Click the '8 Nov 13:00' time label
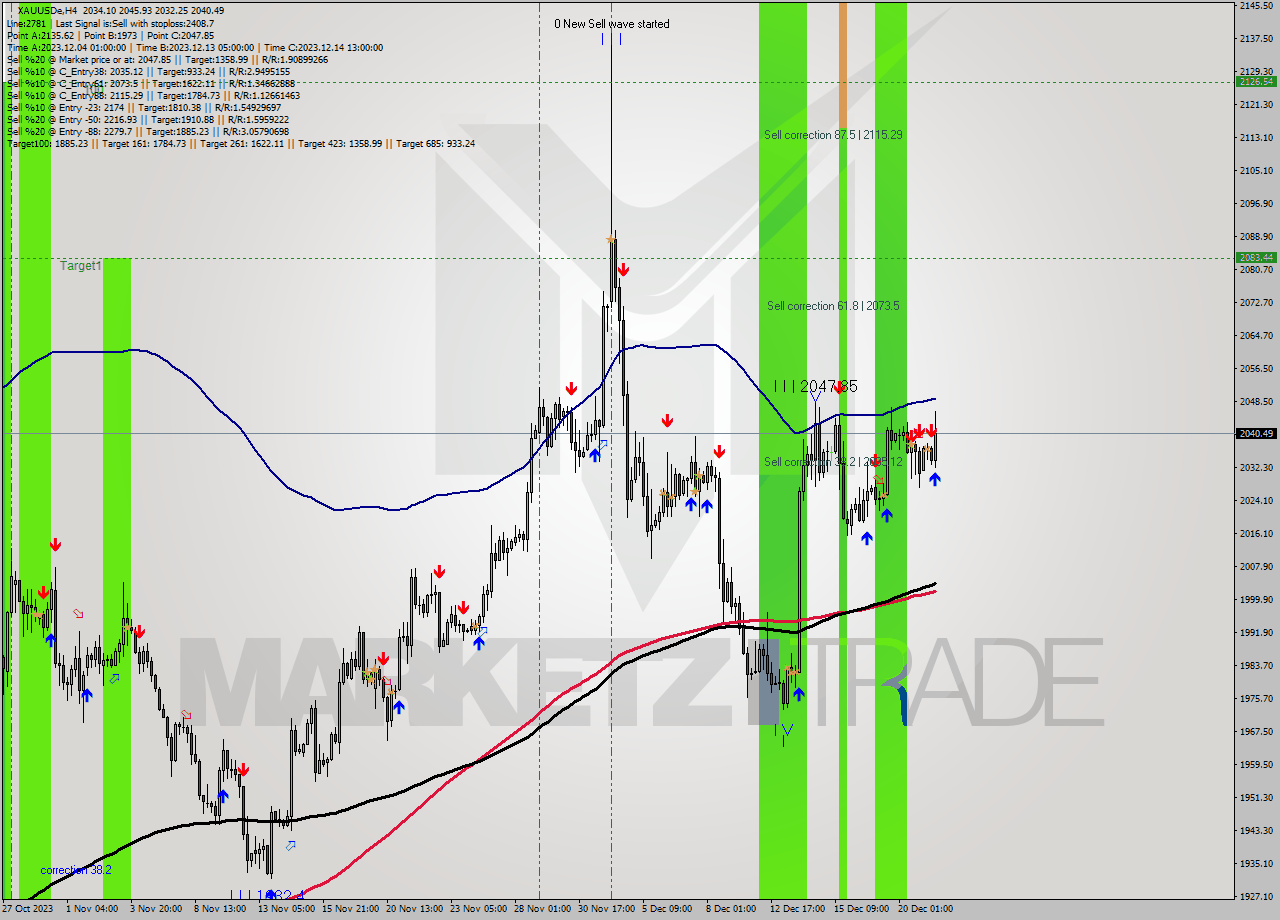The image size is (1280, 920). point(220,909)
